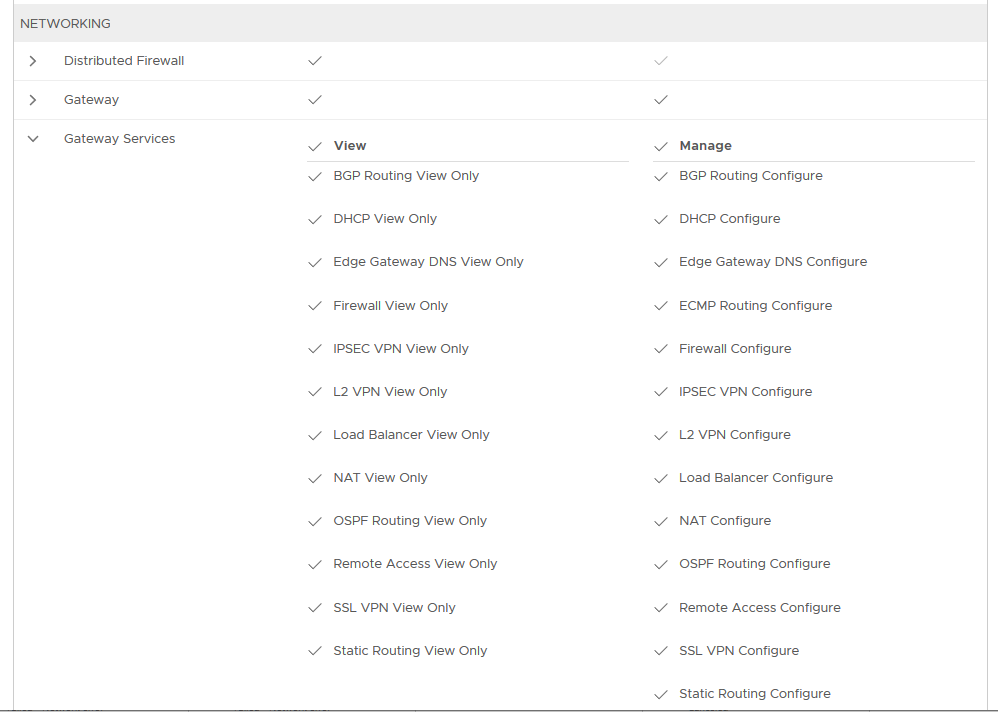Click the NETWORKING section header

[65, 23]
